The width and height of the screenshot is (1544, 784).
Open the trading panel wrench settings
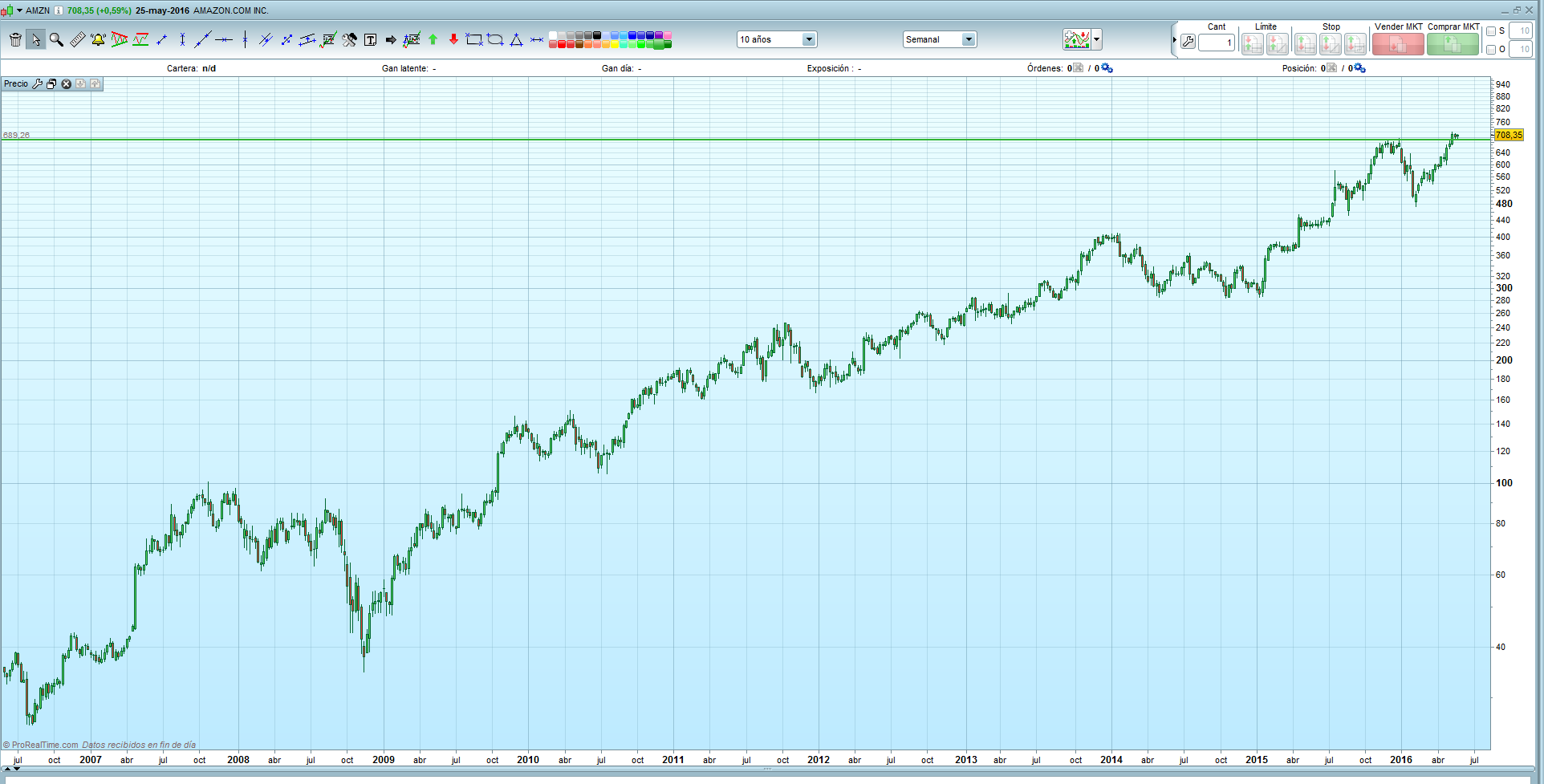coord(1188,42)
